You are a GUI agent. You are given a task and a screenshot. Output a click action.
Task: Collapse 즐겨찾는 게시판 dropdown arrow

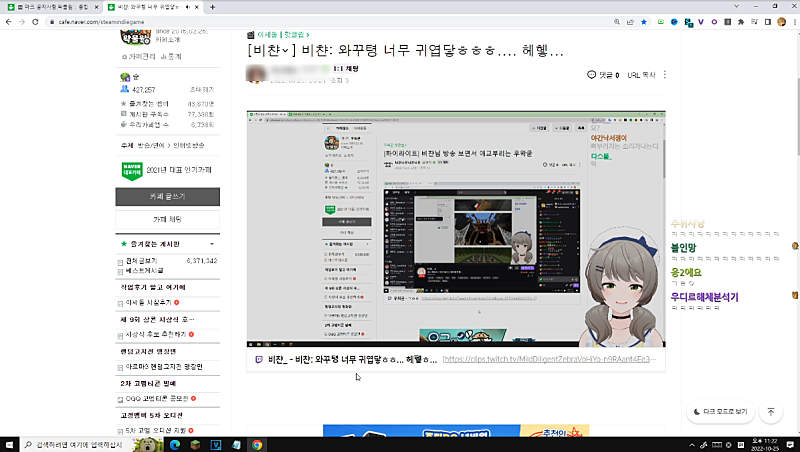pyautogui.click(x=212, y=244)
